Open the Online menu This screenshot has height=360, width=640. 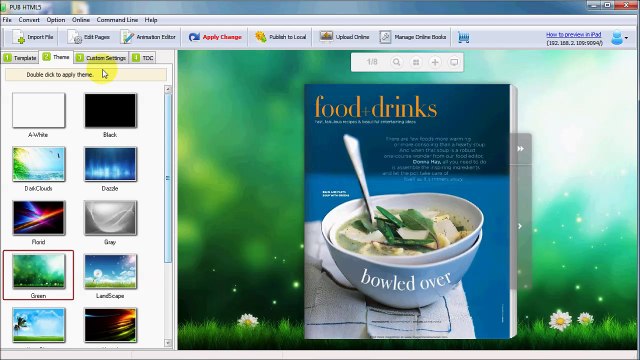click(81, 20)
